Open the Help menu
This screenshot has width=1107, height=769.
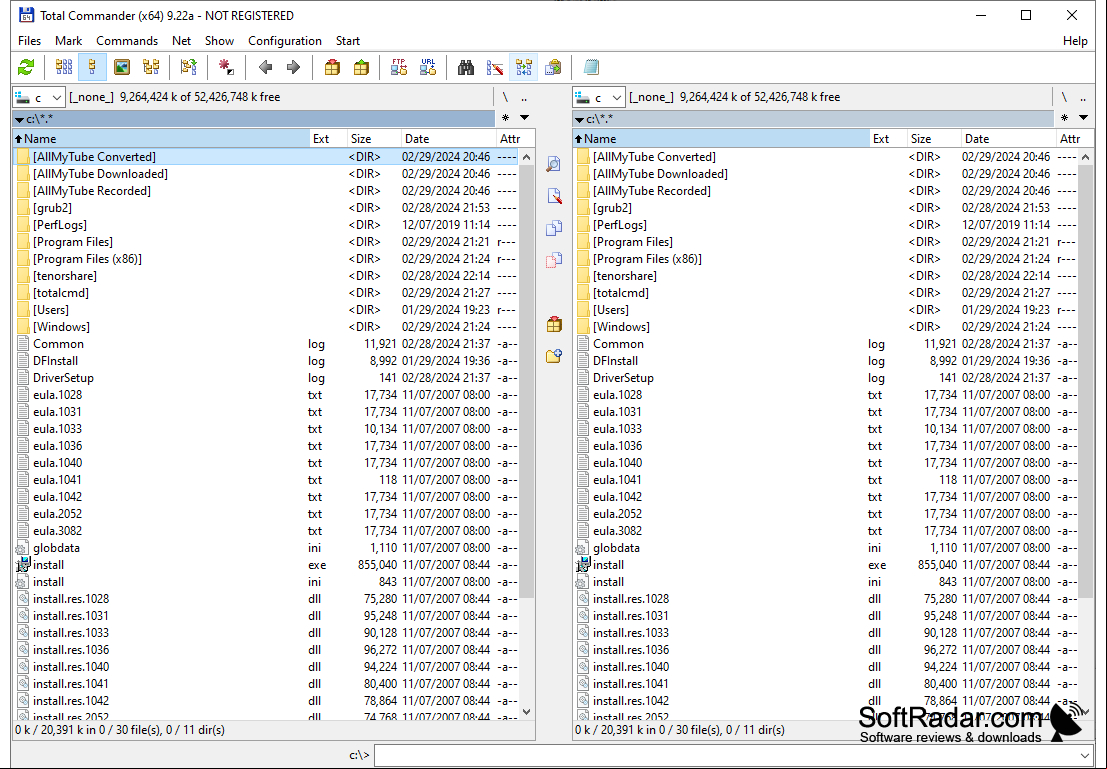[x=1075, y=41]
